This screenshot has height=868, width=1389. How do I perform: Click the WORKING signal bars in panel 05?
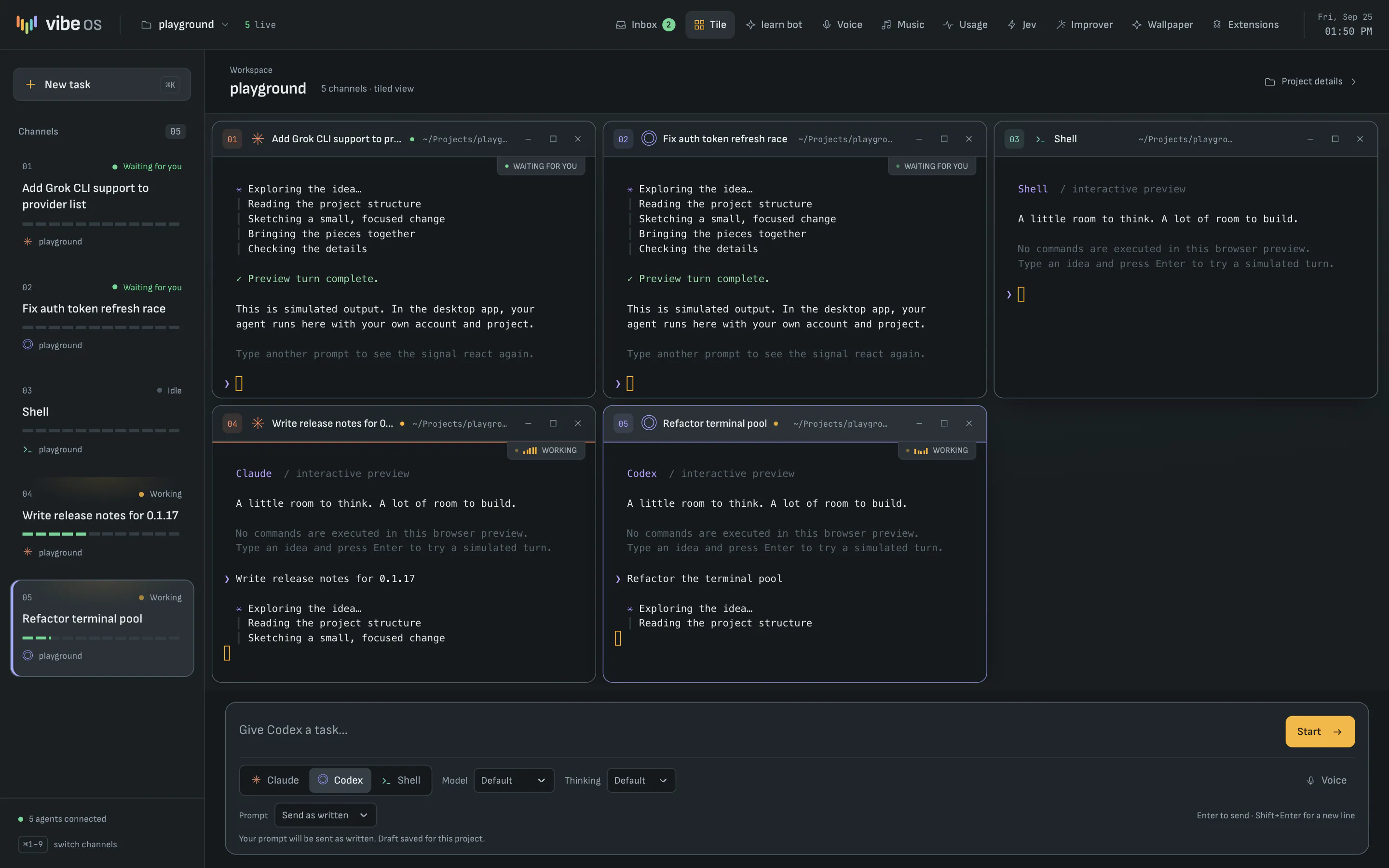coord(921,451)
